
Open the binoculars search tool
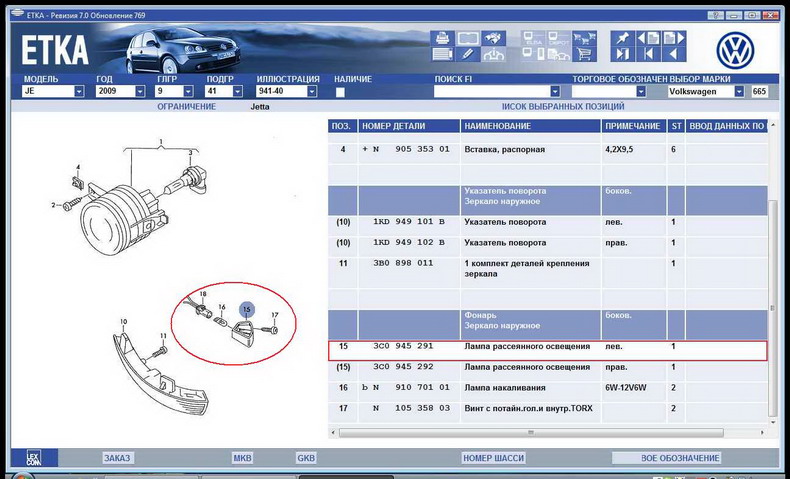point(494,38)
